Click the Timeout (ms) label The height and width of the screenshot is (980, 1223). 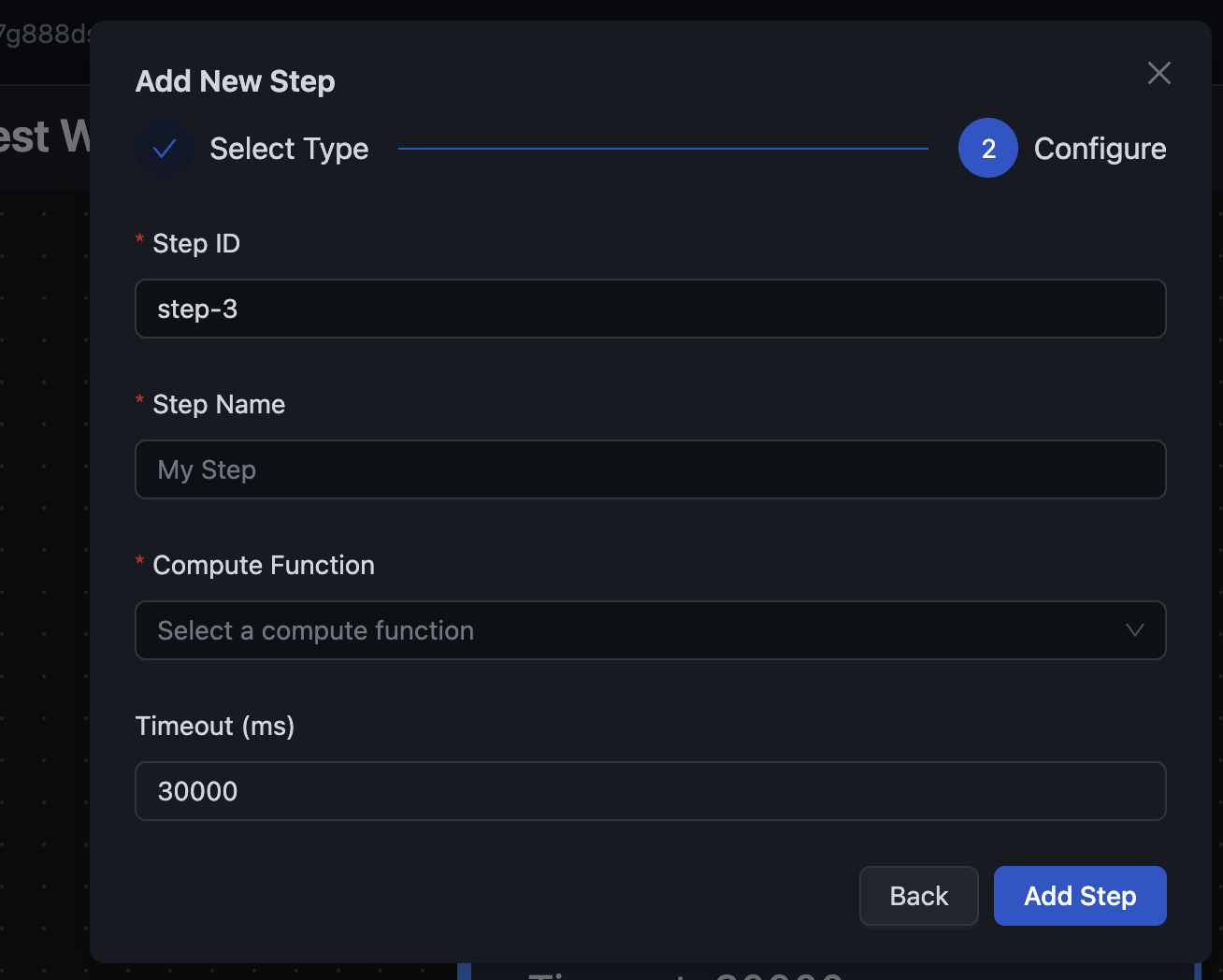215,726
